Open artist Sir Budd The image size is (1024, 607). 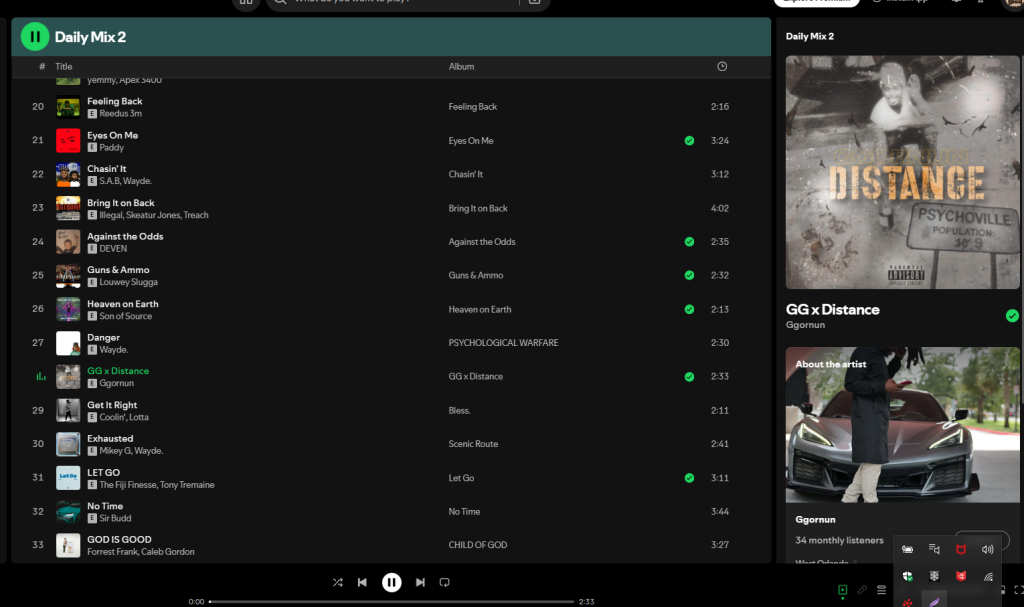pos(115,518)
